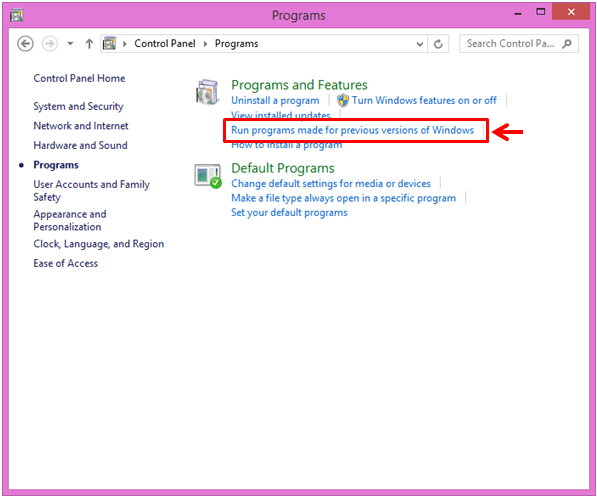Click the search magnifier icon
Screen dimensions: 597x497
click(567, 44)
